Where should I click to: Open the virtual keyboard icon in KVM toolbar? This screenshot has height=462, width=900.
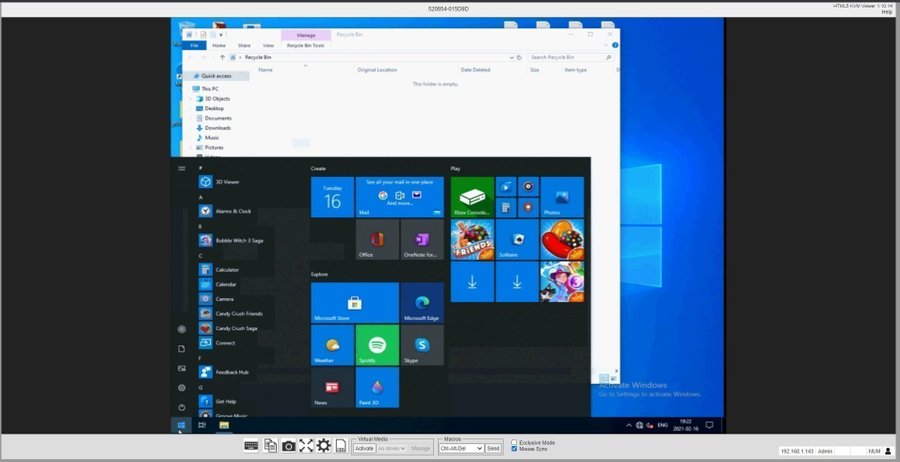(x=251, y=445)
